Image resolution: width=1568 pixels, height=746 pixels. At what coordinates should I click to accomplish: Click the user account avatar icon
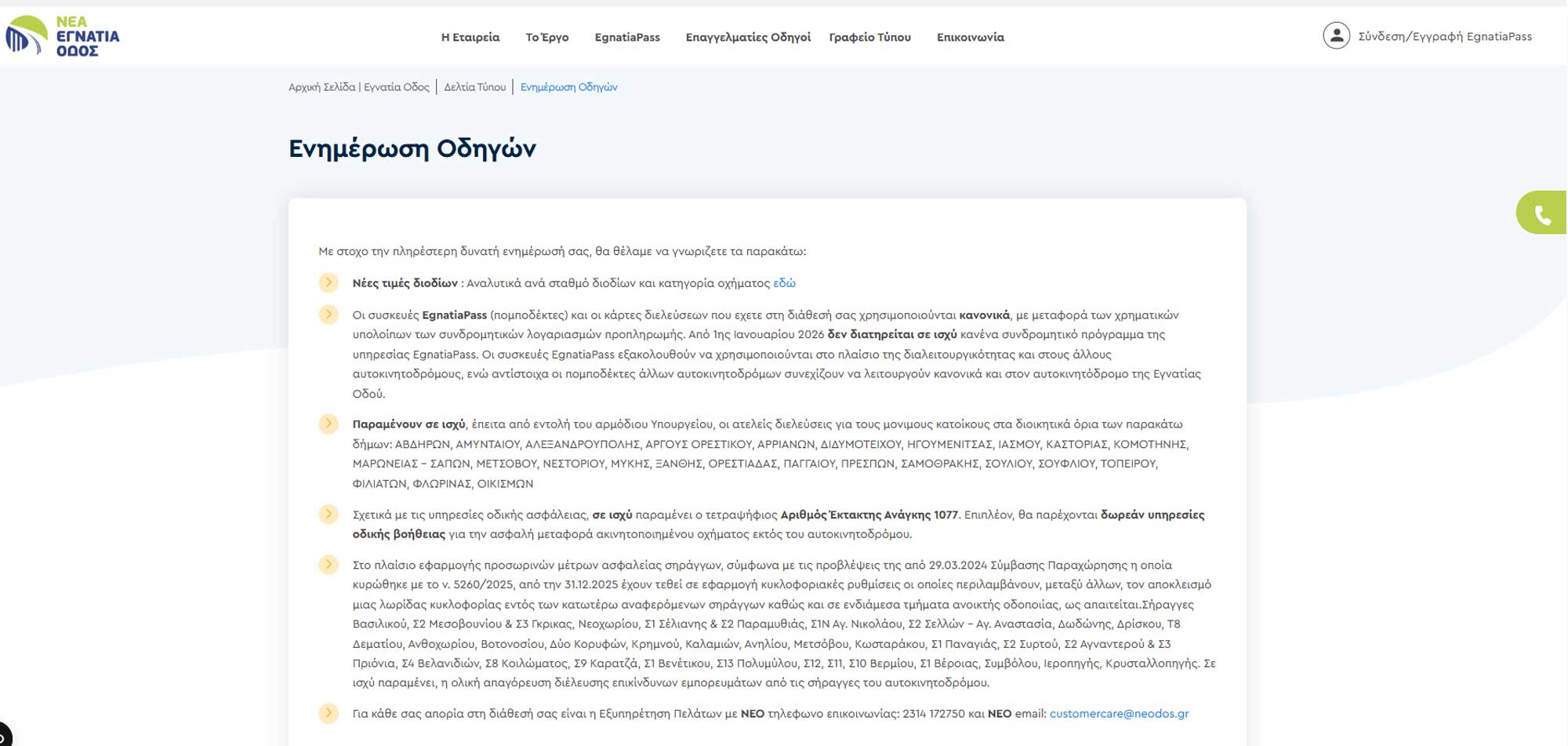[x=1336, y=36]
